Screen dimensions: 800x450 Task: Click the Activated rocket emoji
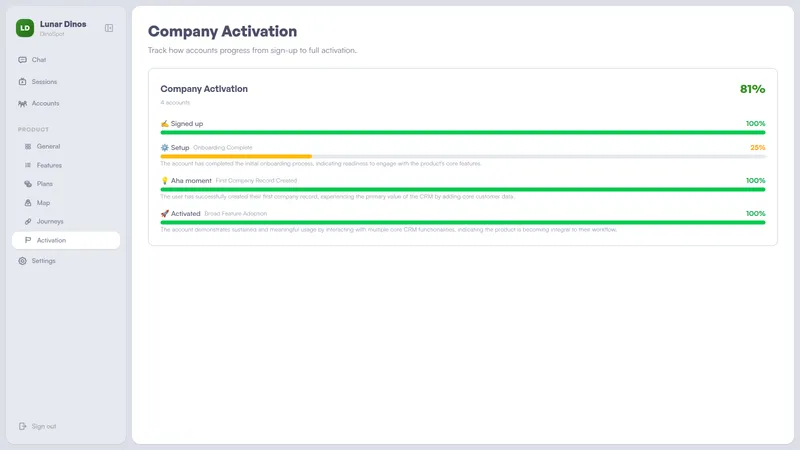pos(164,214)
